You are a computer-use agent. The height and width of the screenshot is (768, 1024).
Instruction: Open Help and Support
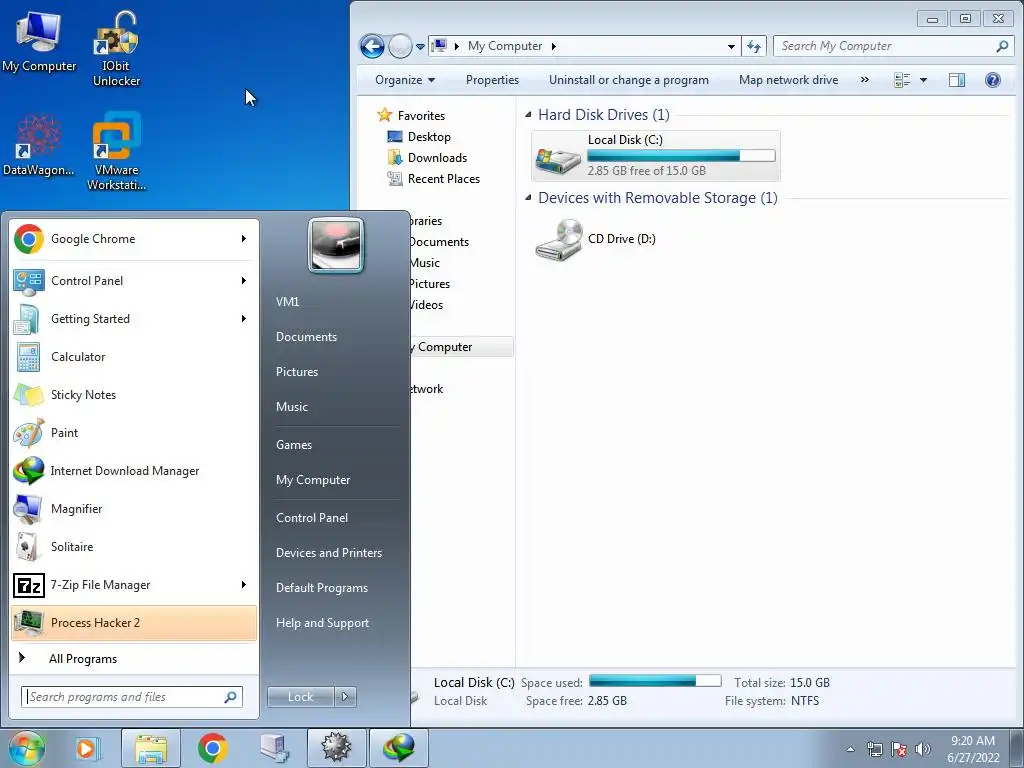coord(322,623)
